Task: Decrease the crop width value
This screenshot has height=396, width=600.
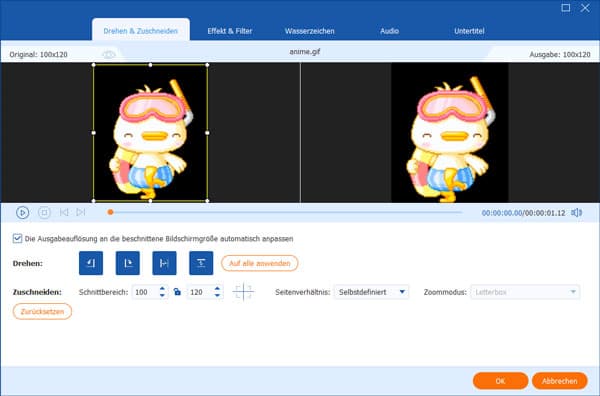Action: tap(162, 295)
